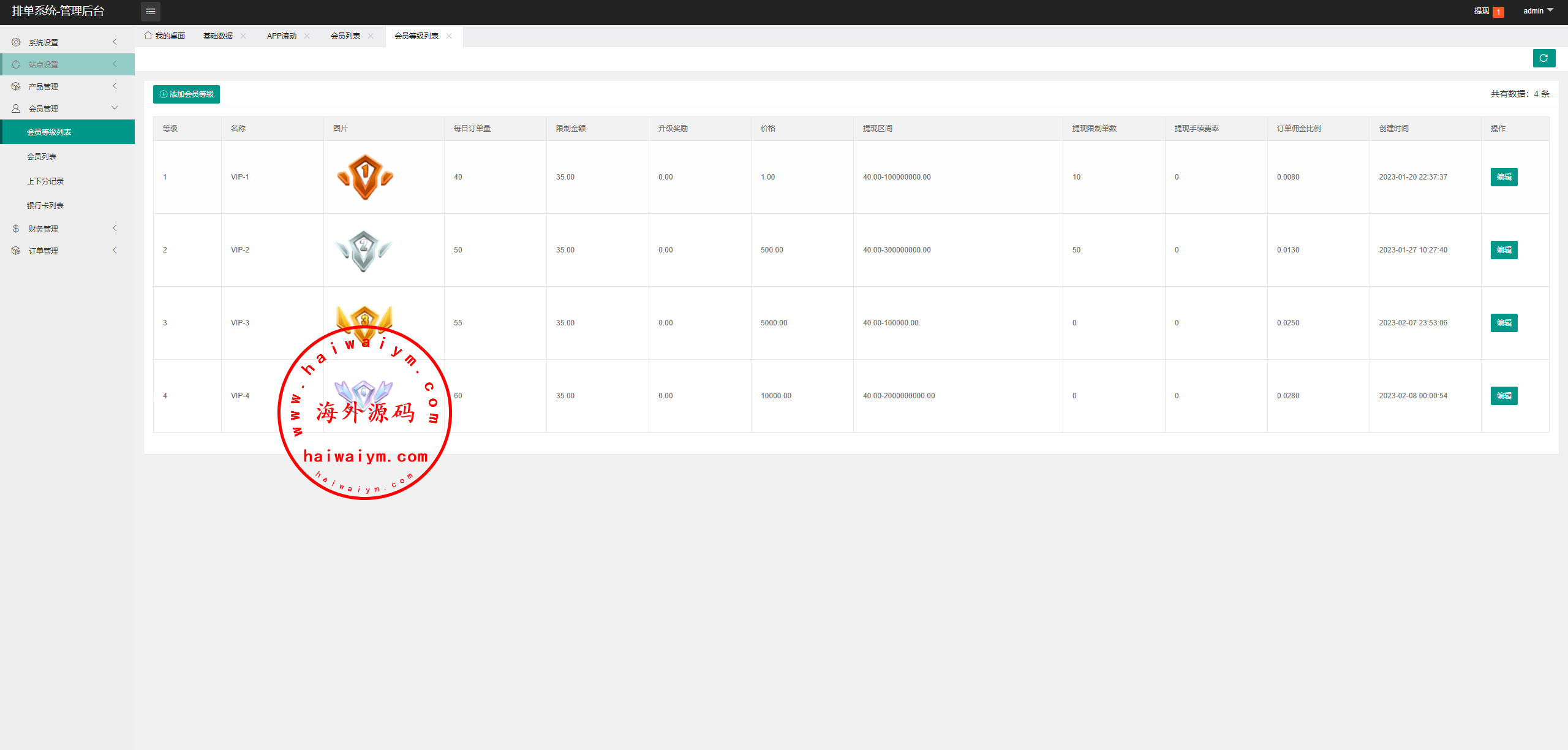Close the 基础数据 tab
Viewport: 1568px width, 750px height.
coord(243,36)
